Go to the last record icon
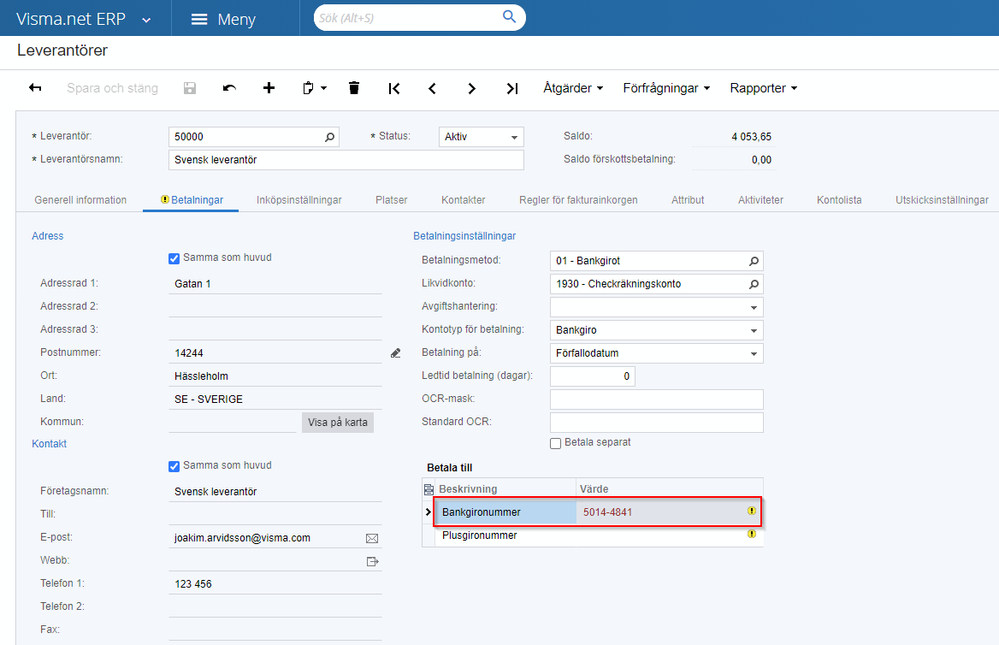The width and height of the screenshot is (999, 645). tap(512, 89)
